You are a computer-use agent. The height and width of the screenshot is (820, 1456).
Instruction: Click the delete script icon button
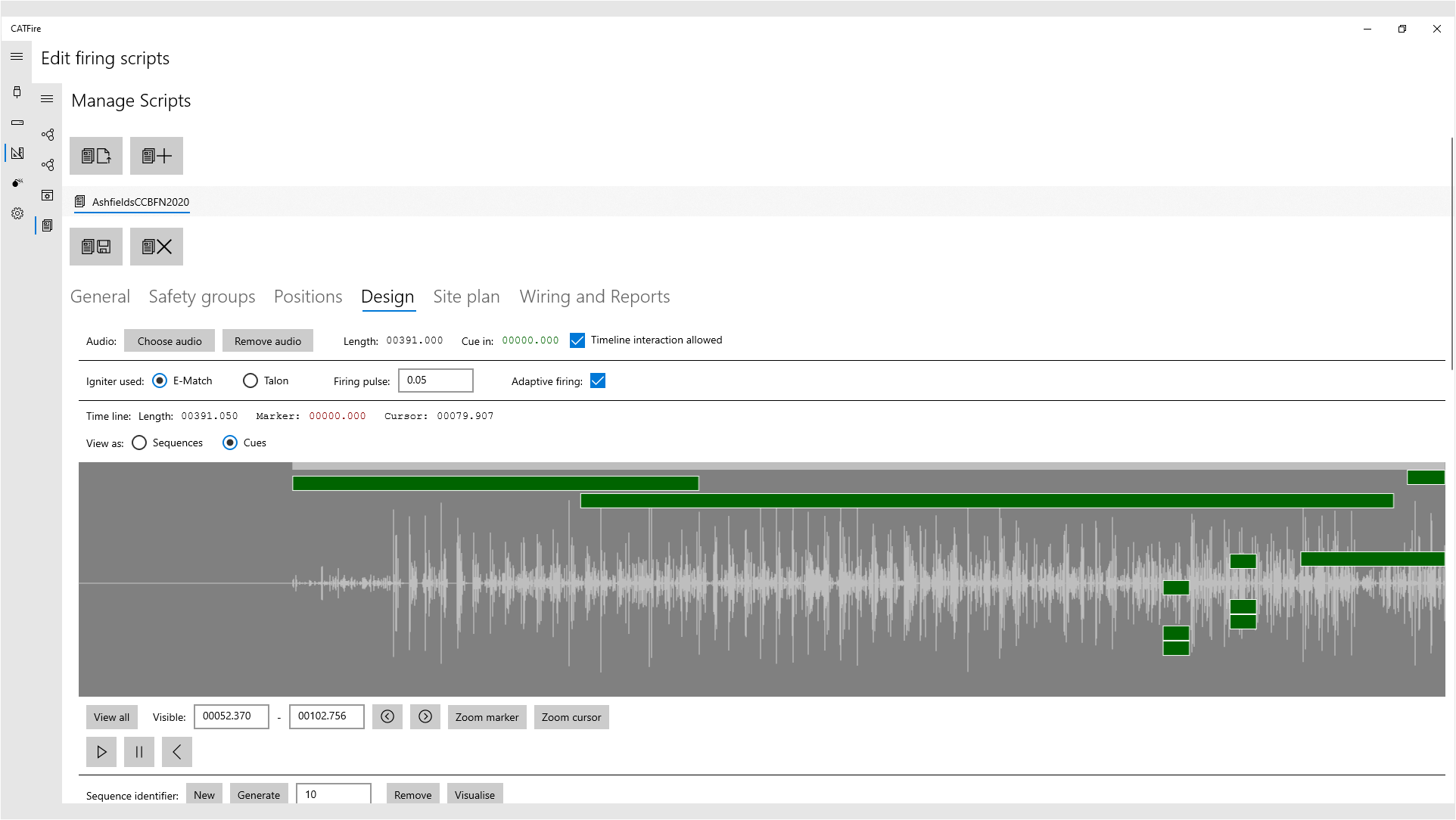click(157, 247)
